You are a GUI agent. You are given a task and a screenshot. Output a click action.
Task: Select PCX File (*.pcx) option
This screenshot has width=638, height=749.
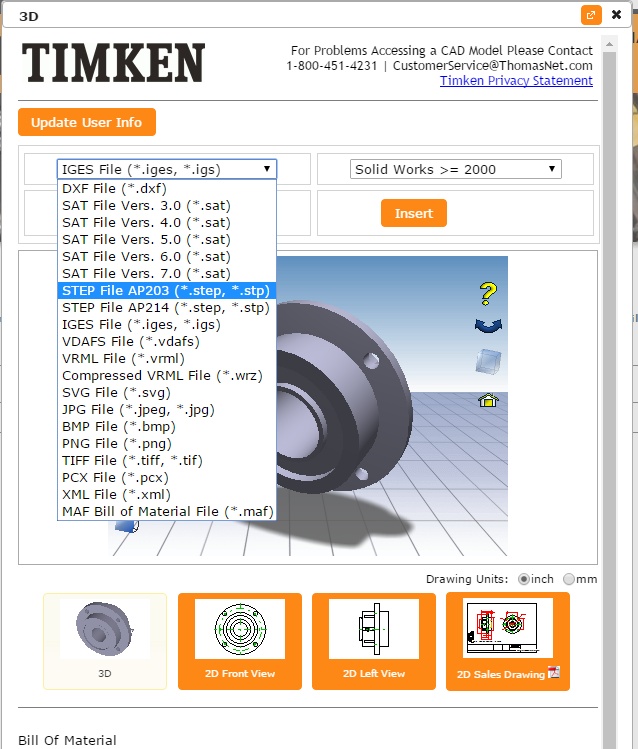tap(167, 478)
